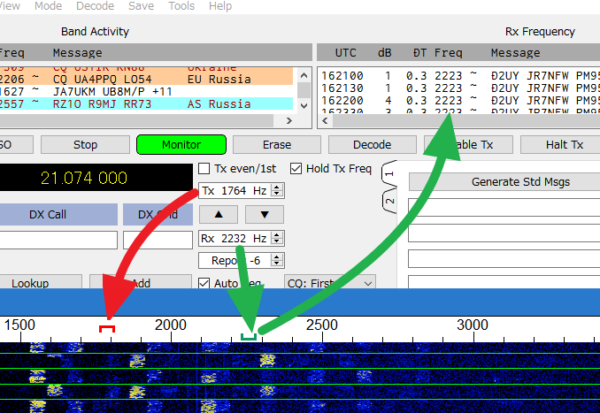Click Generate Std Msgs button
This screenshot has width=600, height=413.
520,182
